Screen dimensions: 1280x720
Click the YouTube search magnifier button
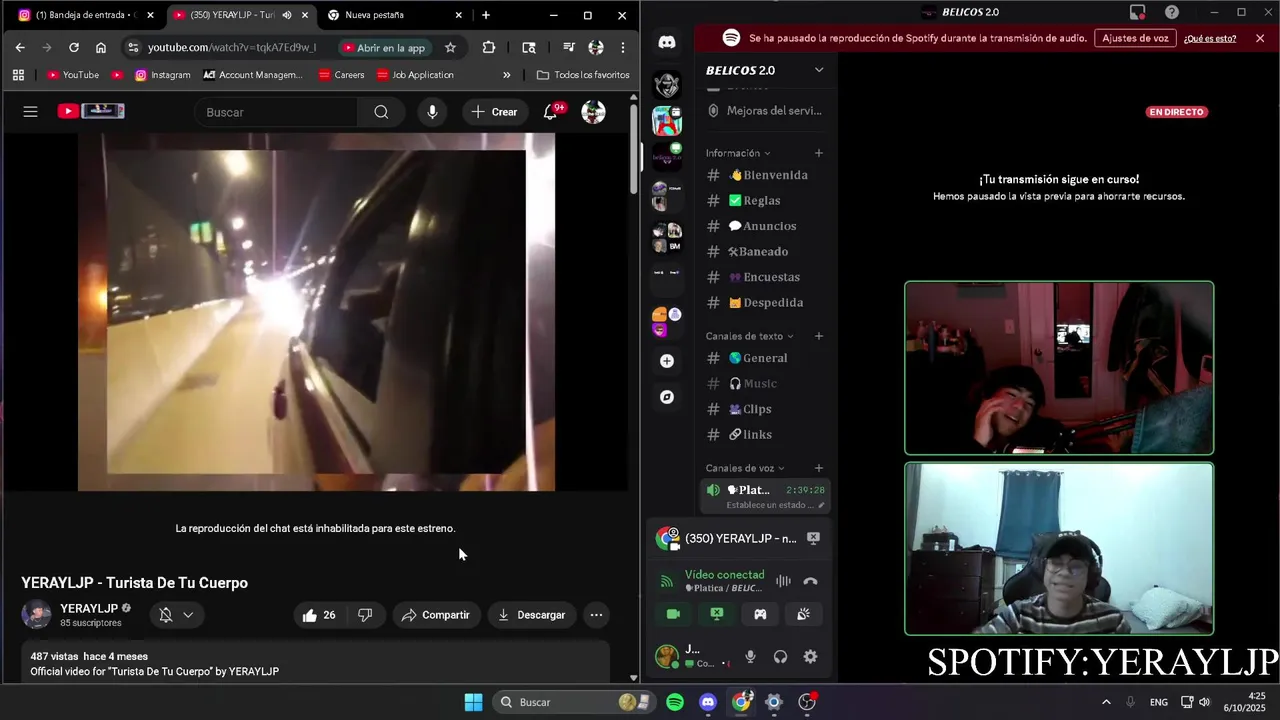[381, 112]
